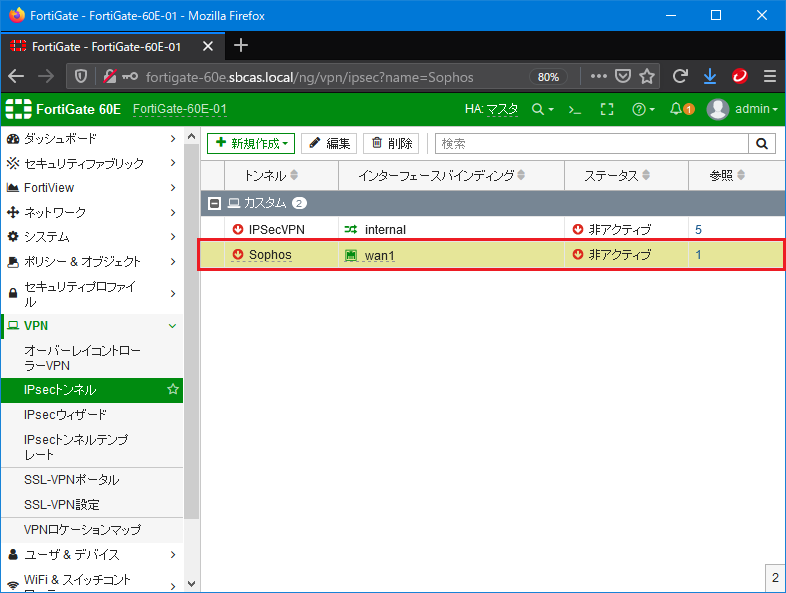This screenshot has height=593, width=786.
Task: Expand the ダッシュボード menu
Action: pyautogui.click(x=92, y=138)
